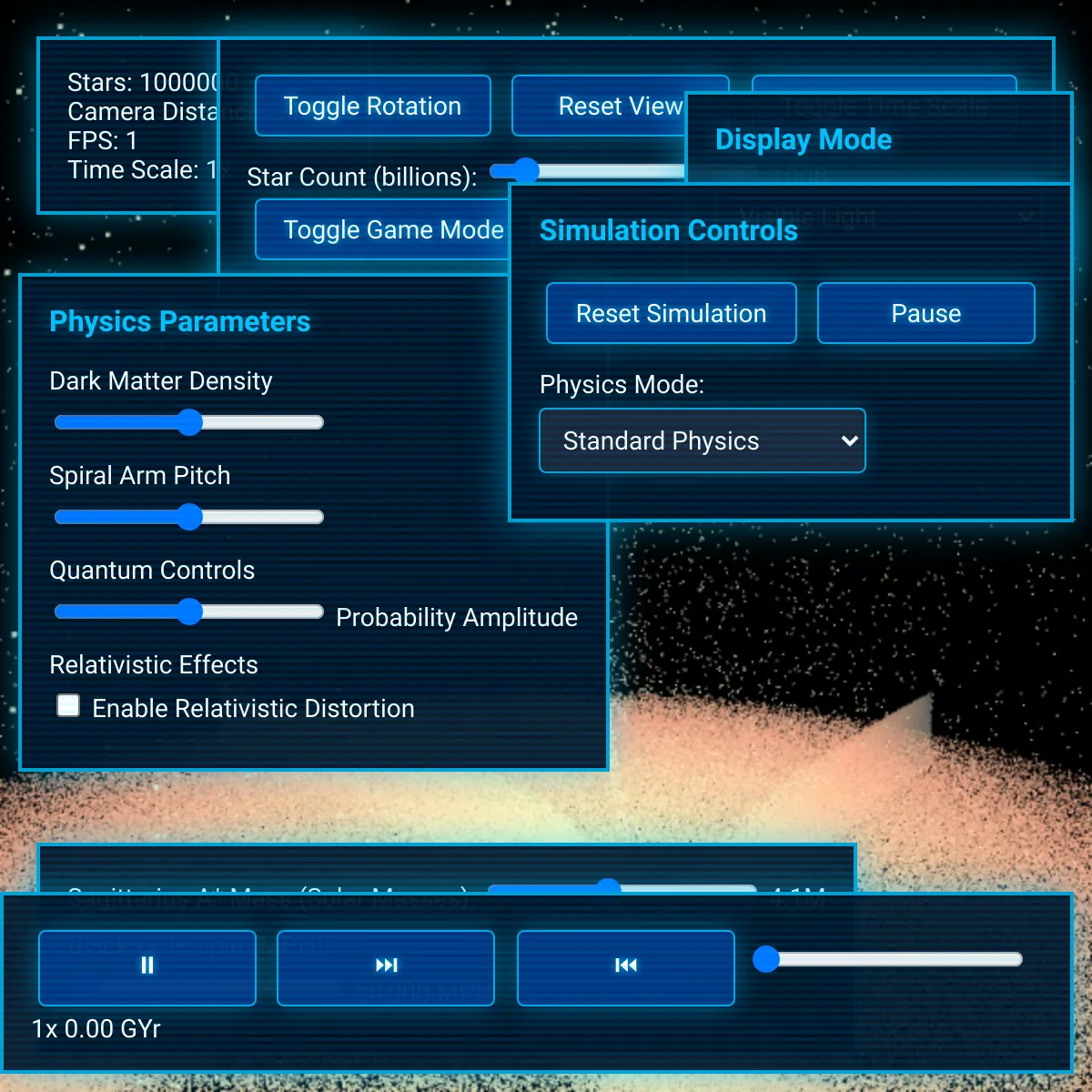Click Reset Simulation
The height and width of the screenshot is (1092, 1092).
point(671,313)
